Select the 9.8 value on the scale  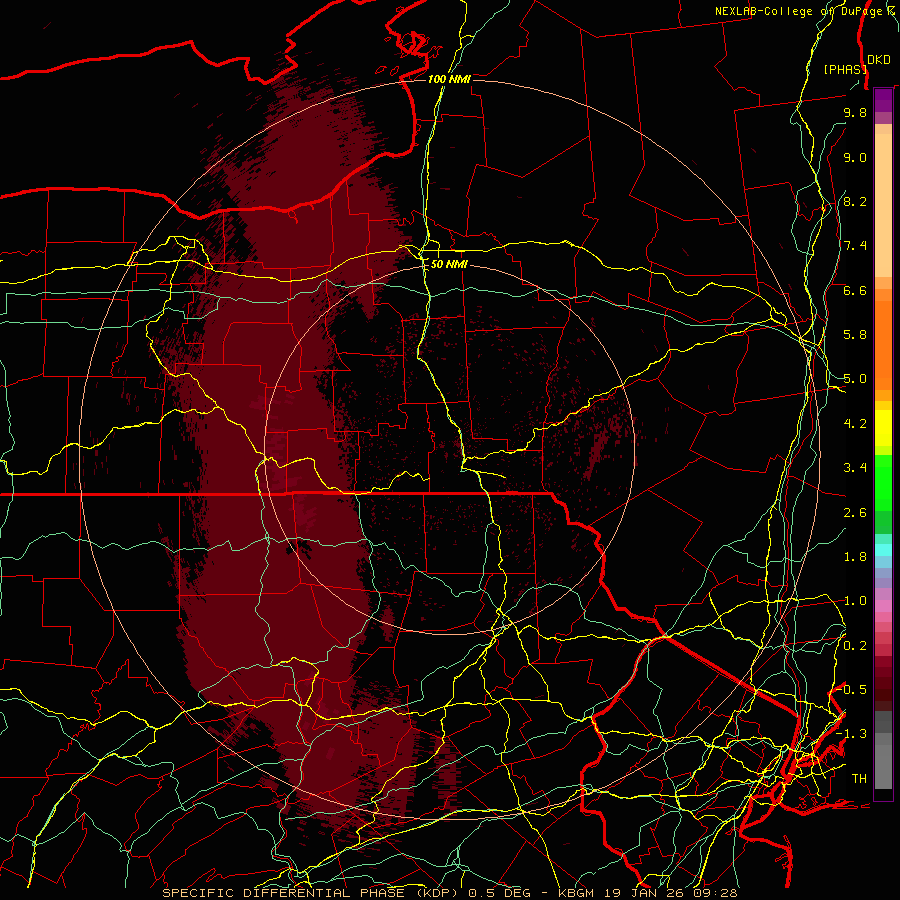(855, 112)
